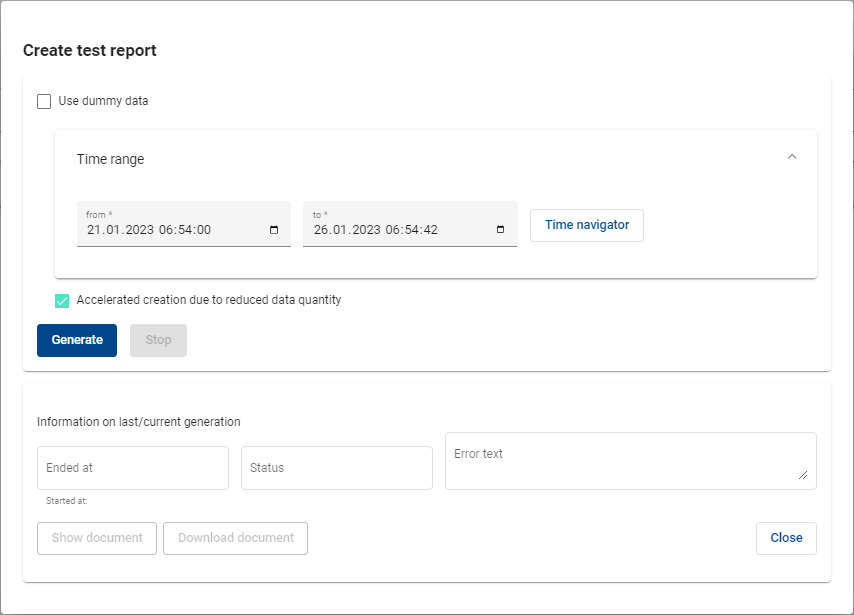Click the Show document button

pyautogui.click(x=97, y=538)
